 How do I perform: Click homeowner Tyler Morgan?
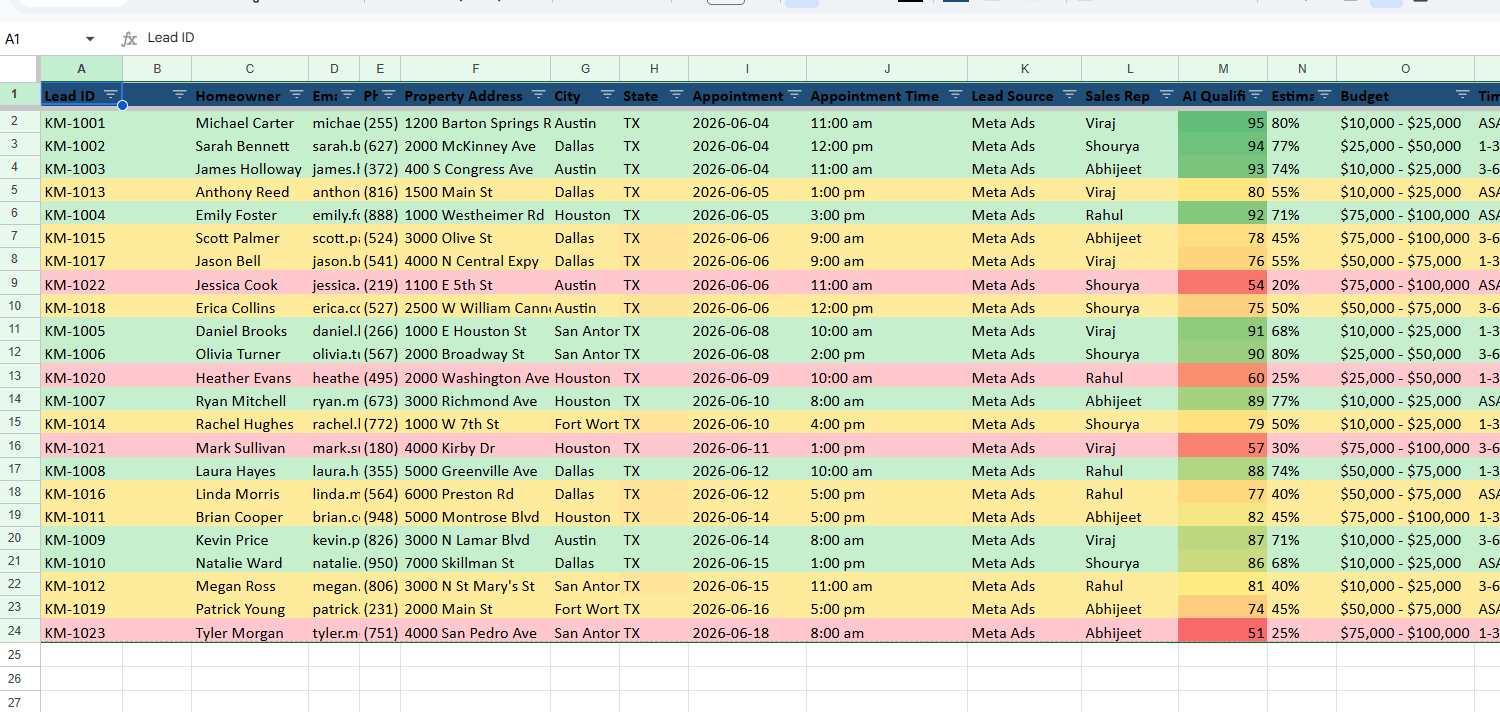point(250,632)
